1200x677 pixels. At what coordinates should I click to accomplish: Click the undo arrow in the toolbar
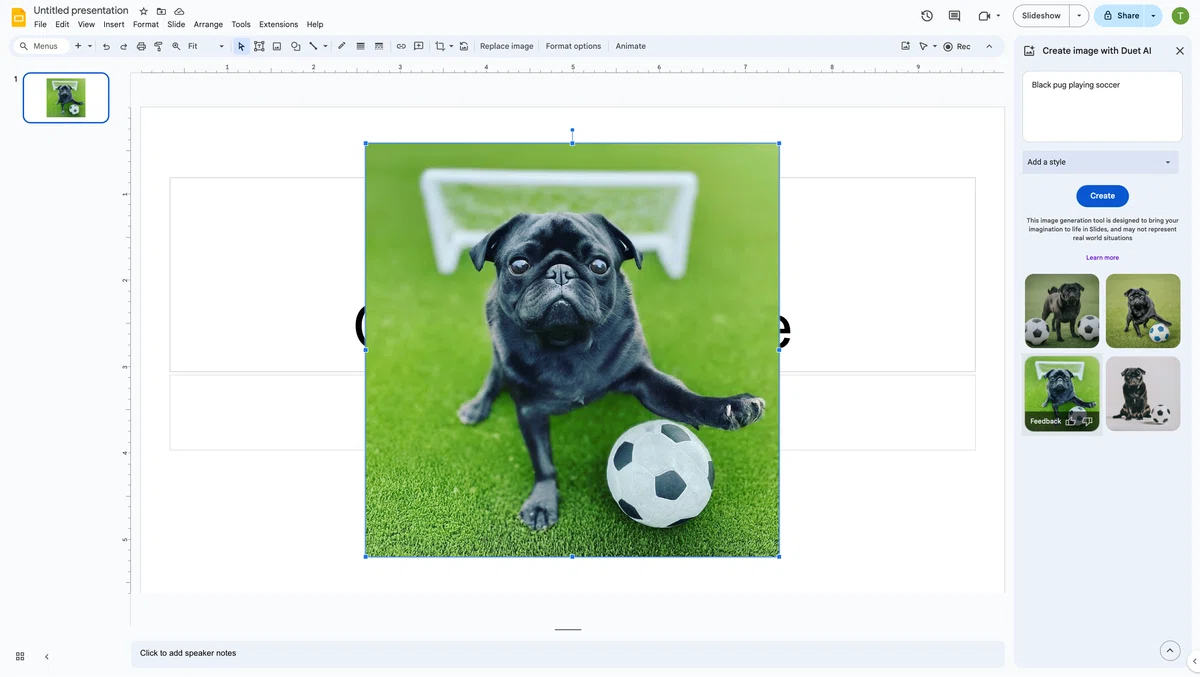(106, 46)
